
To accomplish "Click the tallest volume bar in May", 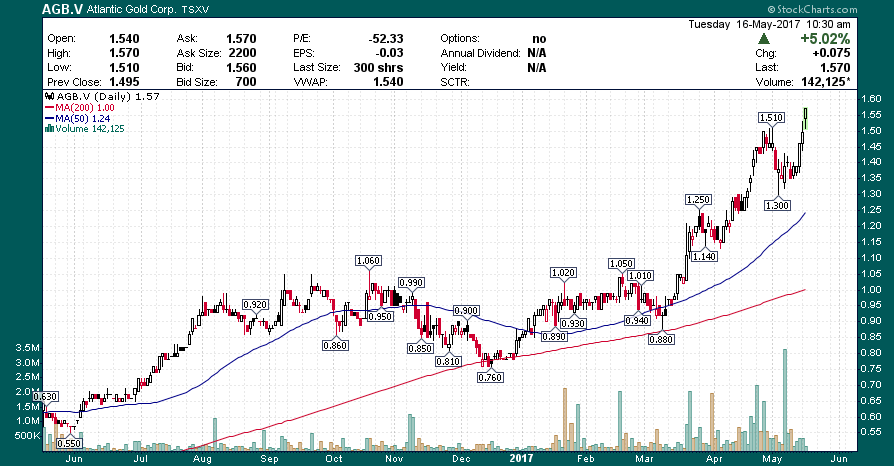I will (x=785, y=400).
